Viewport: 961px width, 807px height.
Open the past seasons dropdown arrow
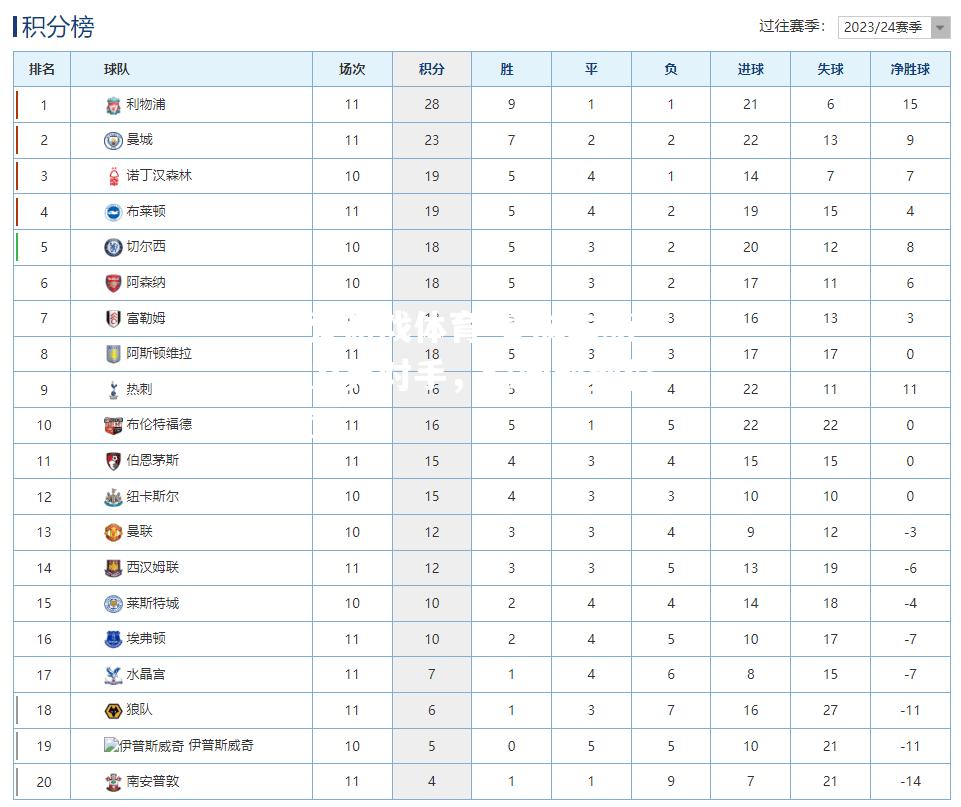point(940,27)
